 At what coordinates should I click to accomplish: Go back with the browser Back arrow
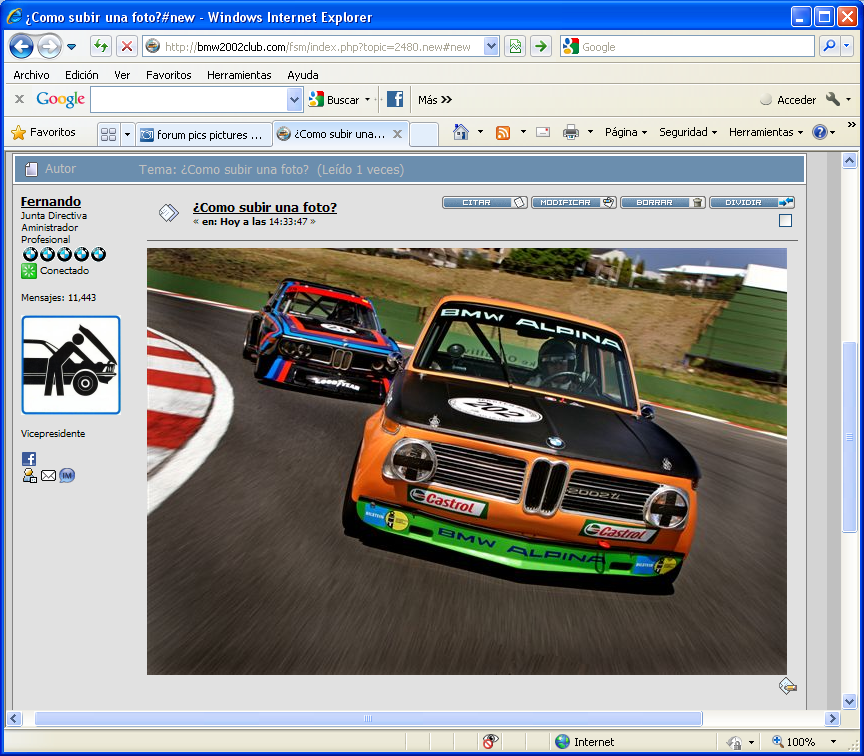point(21,47)
